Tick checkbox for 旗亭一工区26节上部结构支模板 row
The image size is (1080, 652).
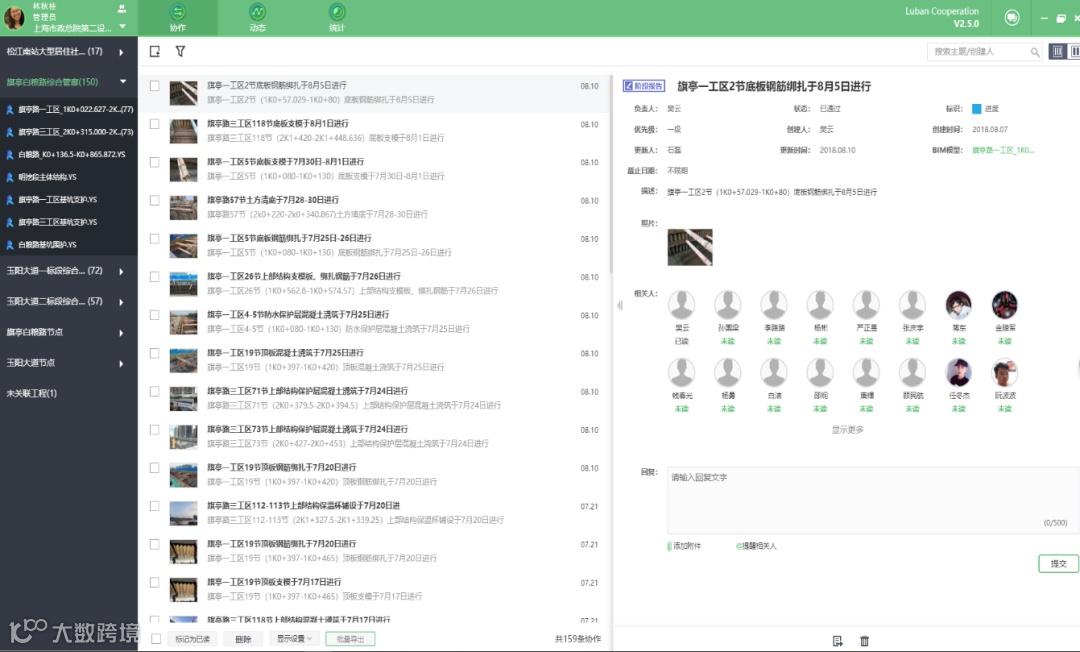tap(155, 277)
